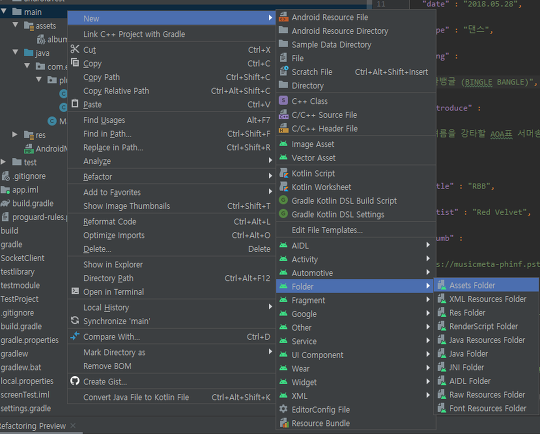Select Link C++ Project with Gradle
Viewport: 540px width, 434px height.
point(172,34)
